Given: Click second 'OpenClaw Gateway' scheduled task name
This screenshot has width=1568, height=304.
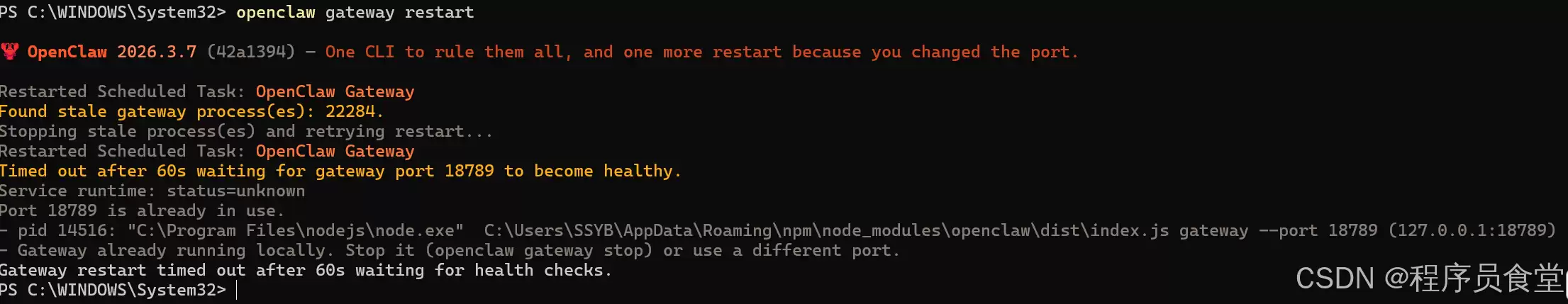Looking at the screenshot, I should pyautogui.click(x=335, y=151).
